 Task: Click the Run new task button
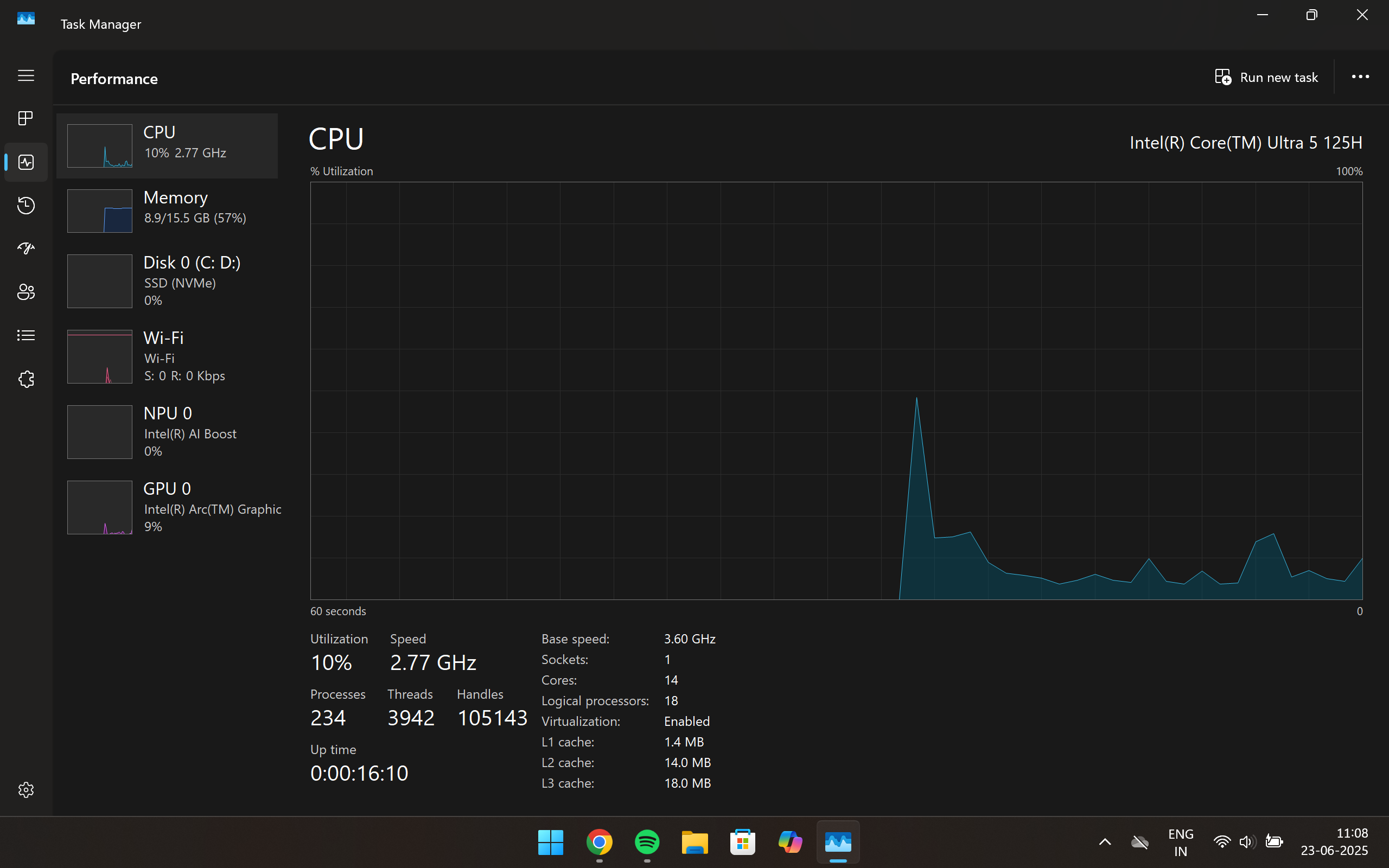pyautogui.click(x=1266, y=78)
